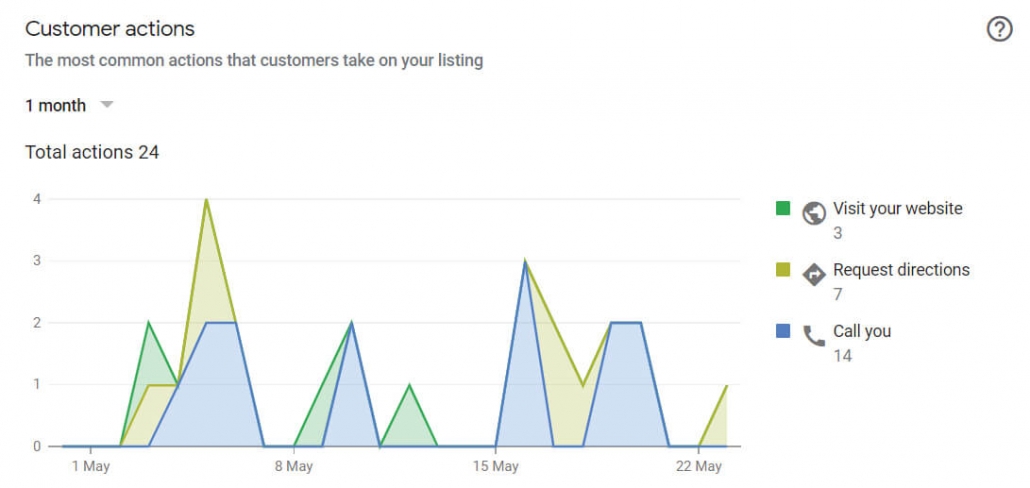Click the 22 May axis date label
This screenshot has width=1030, height=488.
pos(699,466)
